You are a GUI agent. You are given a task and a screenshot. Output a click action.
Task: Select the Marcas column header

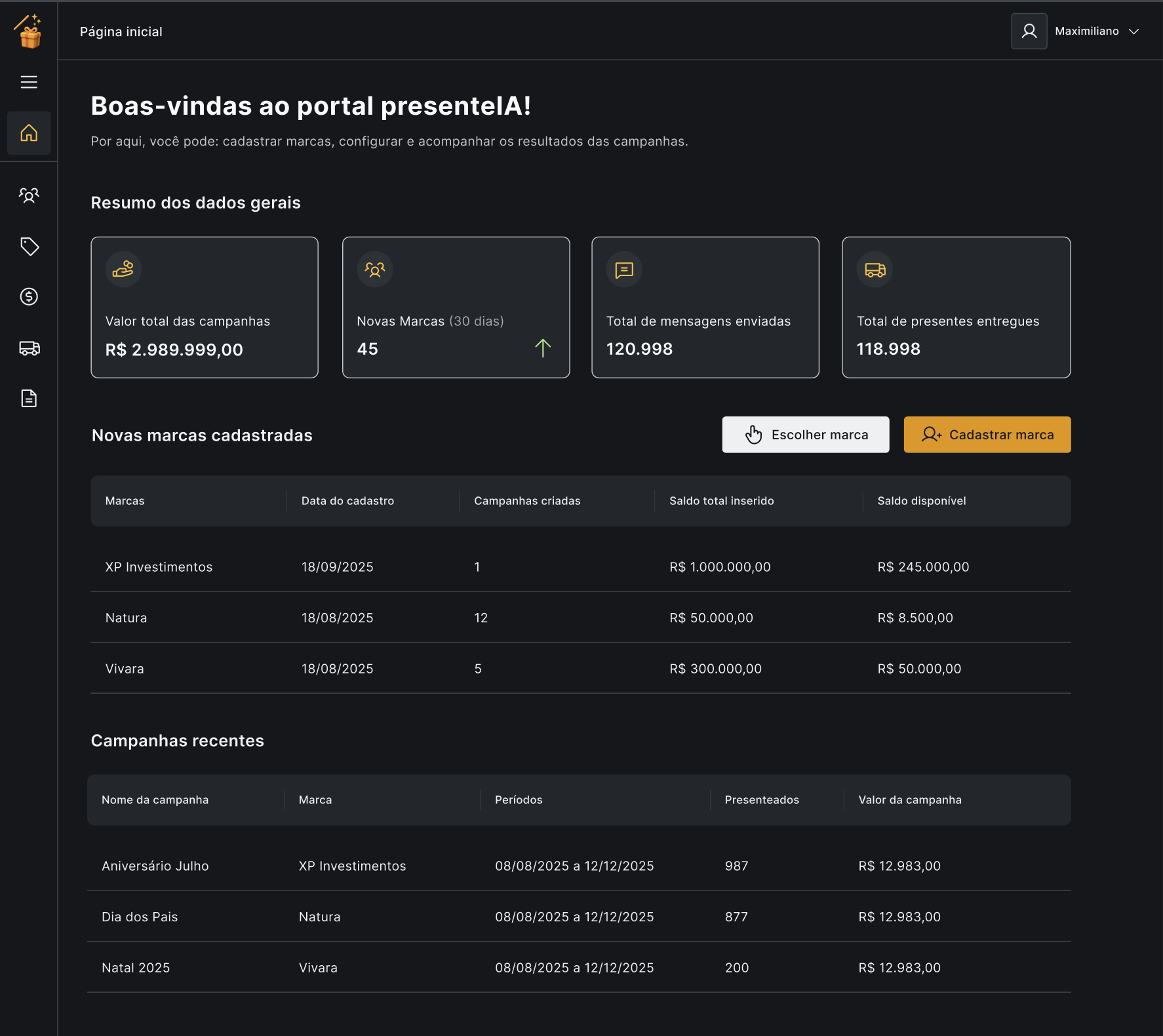click(125, 501)
